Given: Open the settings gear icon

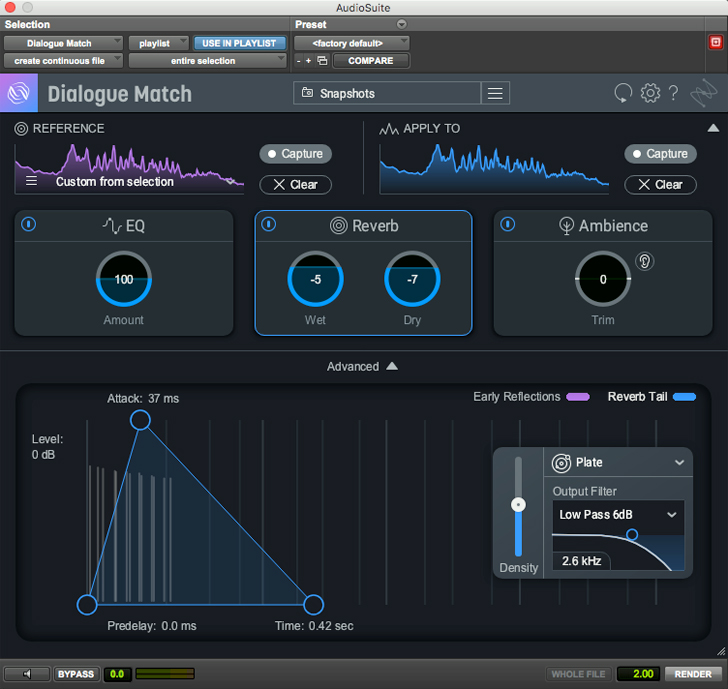Looking at the screenshot, I should [x=650, y=93].
